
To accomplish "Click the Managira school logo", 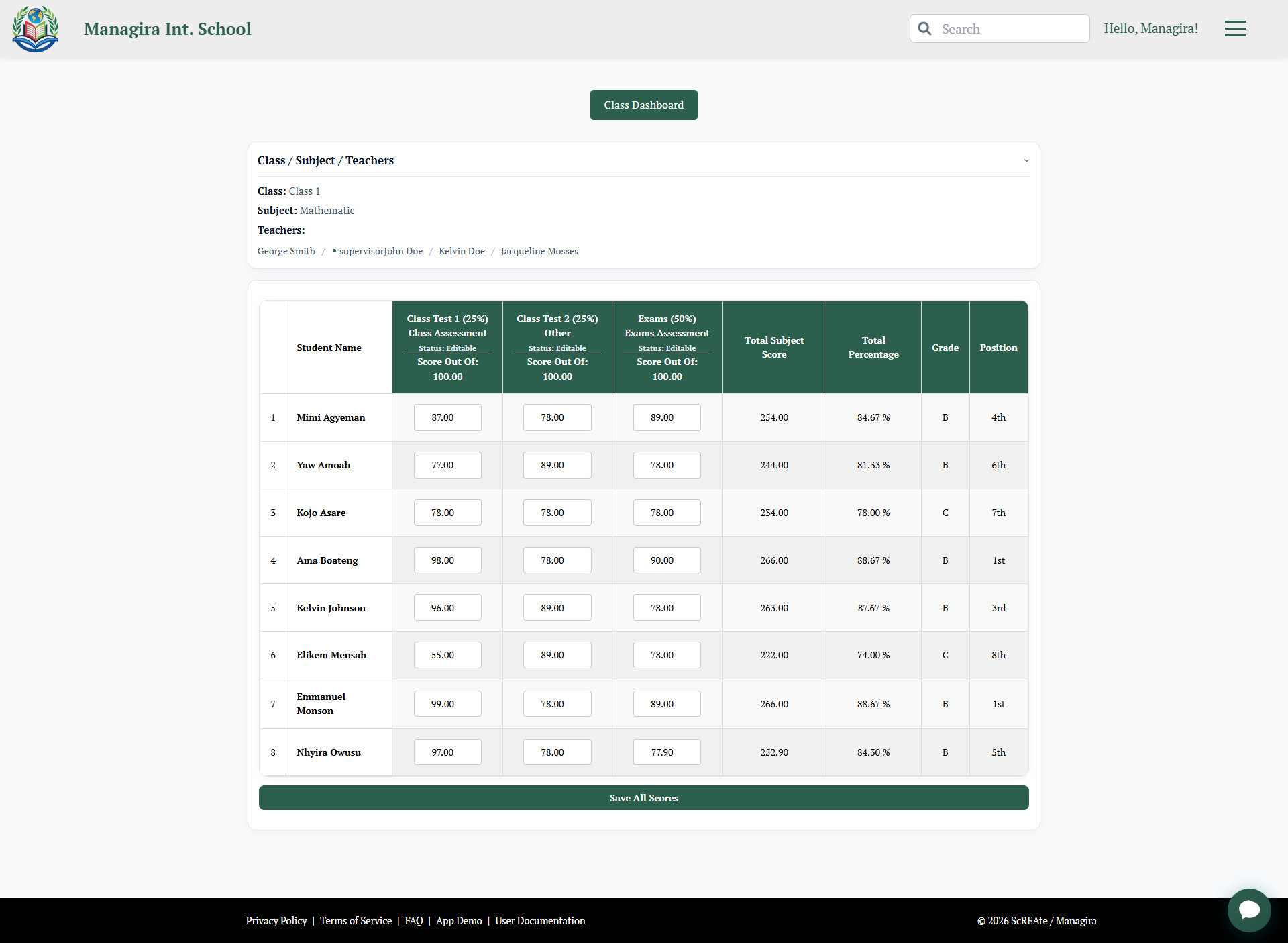I will coord(35,29).
